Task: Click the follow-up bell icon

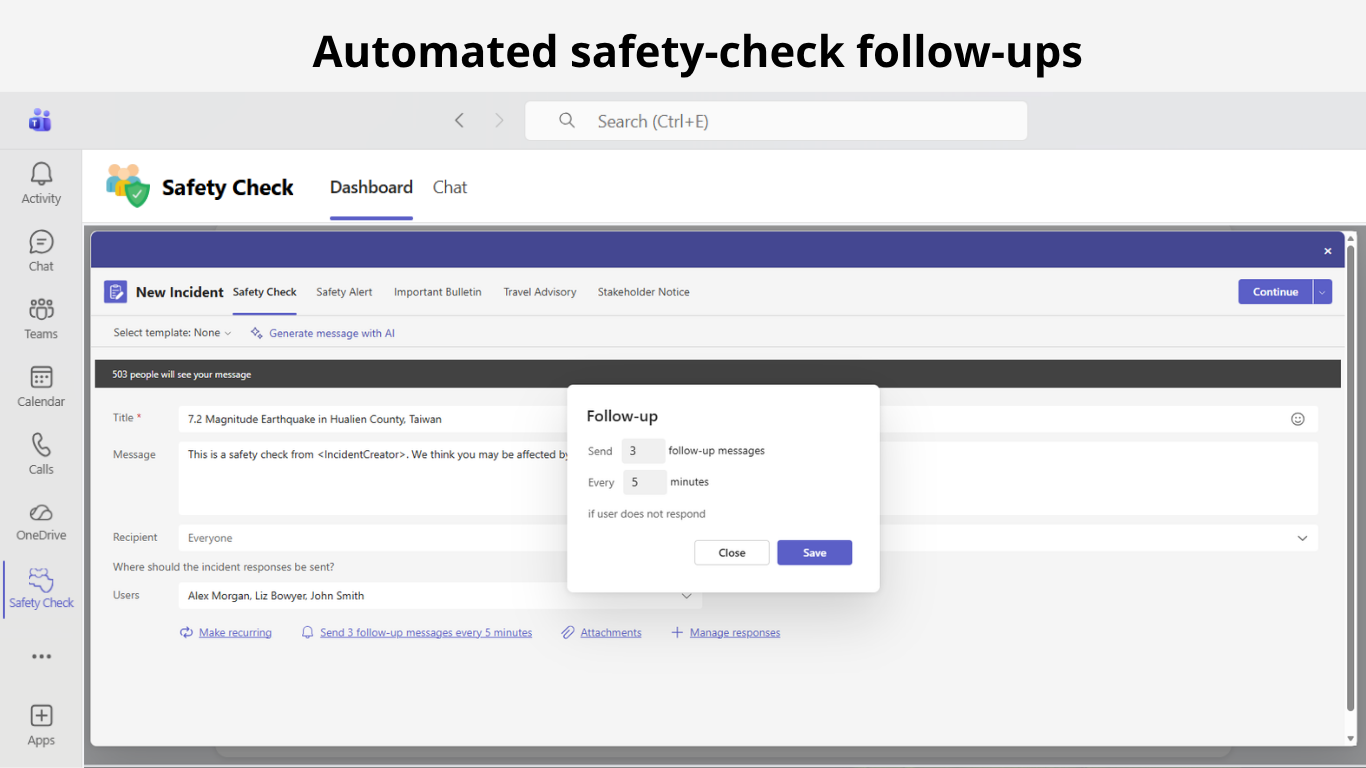Action: click(308, 632)
